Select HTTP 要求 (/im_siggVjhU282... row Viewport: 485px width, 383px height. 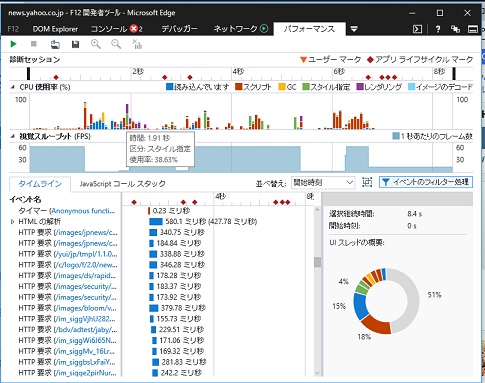pos(67,319)
